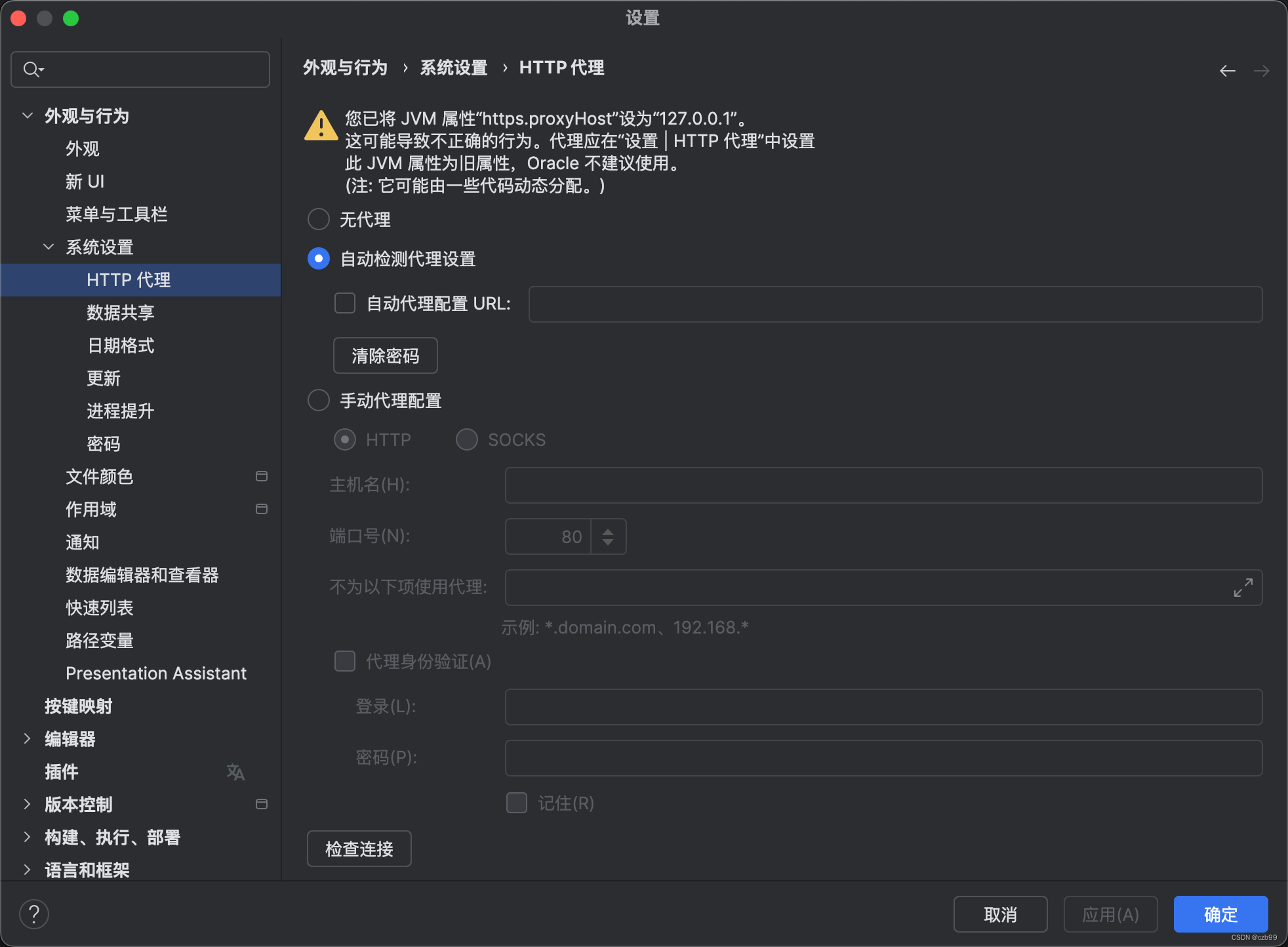The width and height of the screenshot is (1288, 947).
Task: Select the 无代理 radio option
Action: pos(319,219)
